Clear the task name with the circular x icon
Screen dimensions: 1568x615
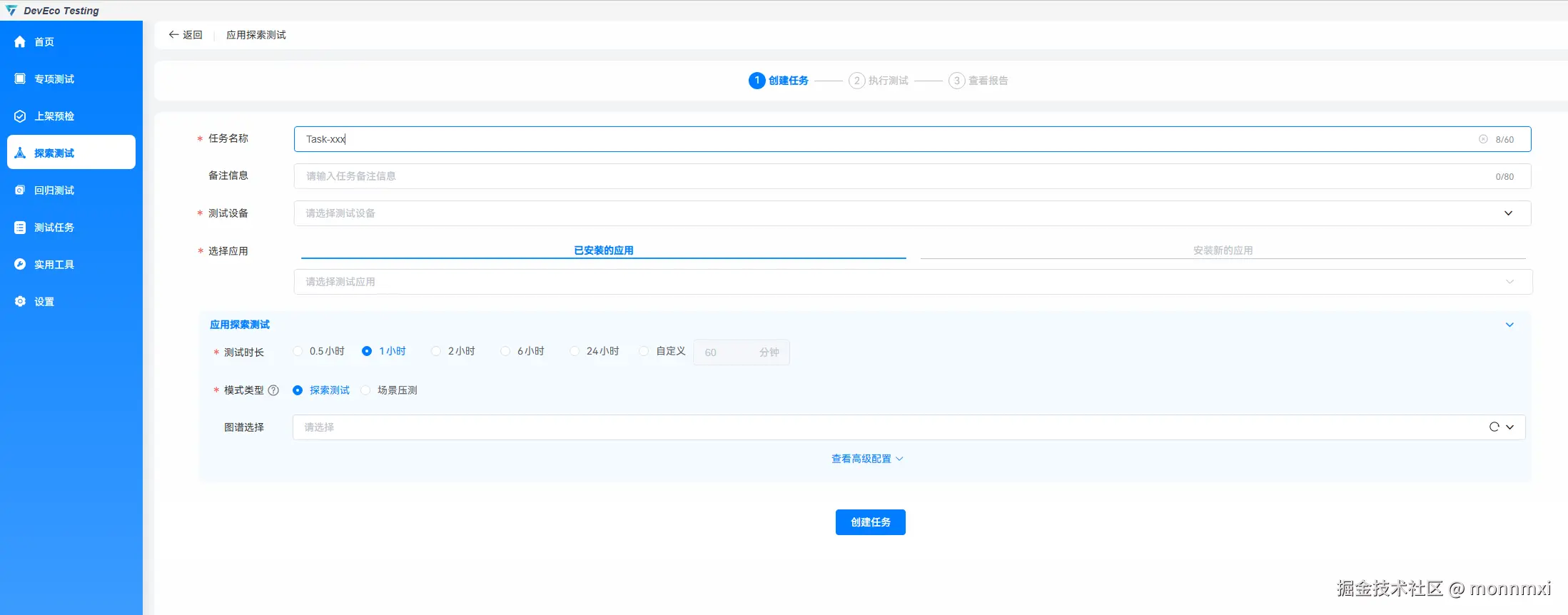pyautogui.click(x=1483, y=139)
